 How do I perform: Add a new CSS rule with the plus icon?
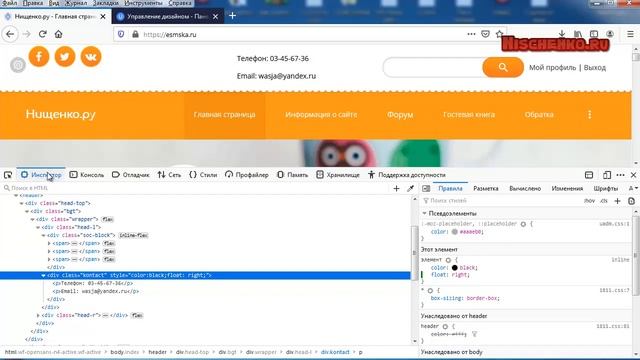tap(618, 201)
